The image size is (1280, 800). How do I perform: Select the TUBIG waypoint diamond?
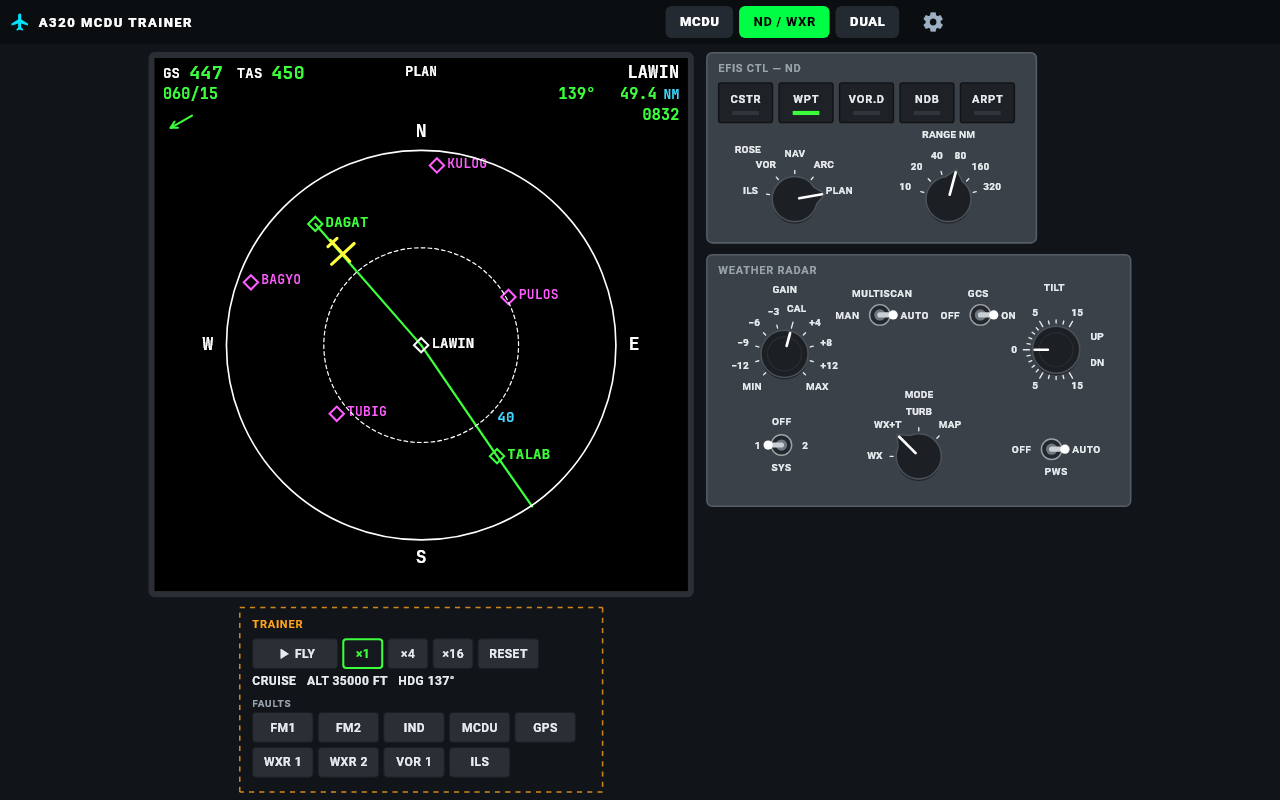(337, 413)
